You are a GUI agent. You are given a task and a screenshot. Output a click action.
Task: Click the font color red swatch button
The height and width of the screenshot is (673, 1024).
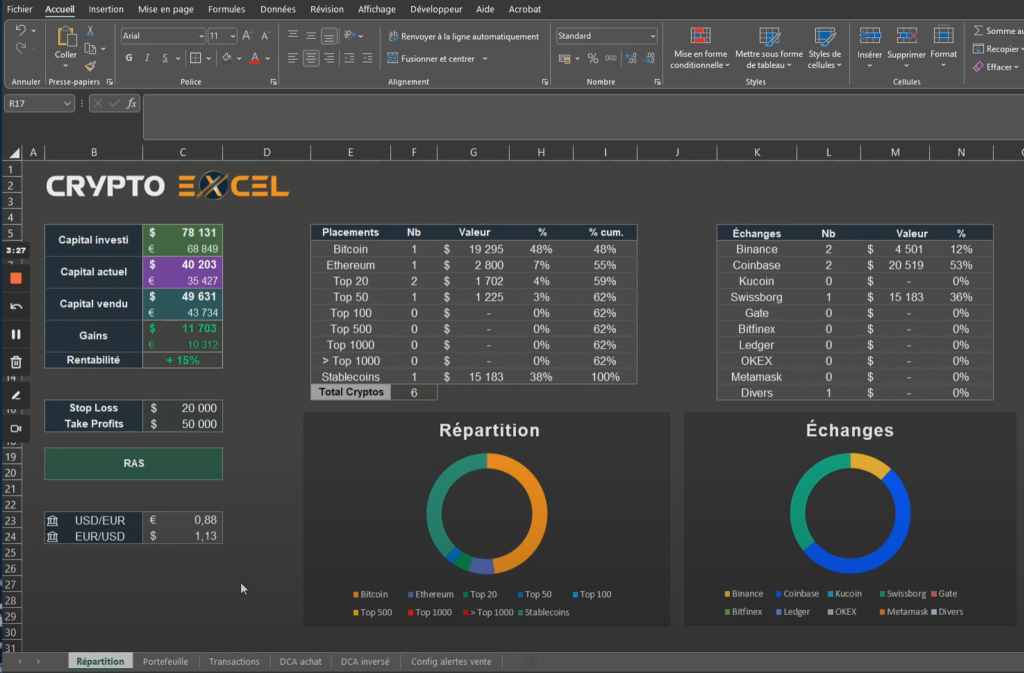click(x=254, y=59)
